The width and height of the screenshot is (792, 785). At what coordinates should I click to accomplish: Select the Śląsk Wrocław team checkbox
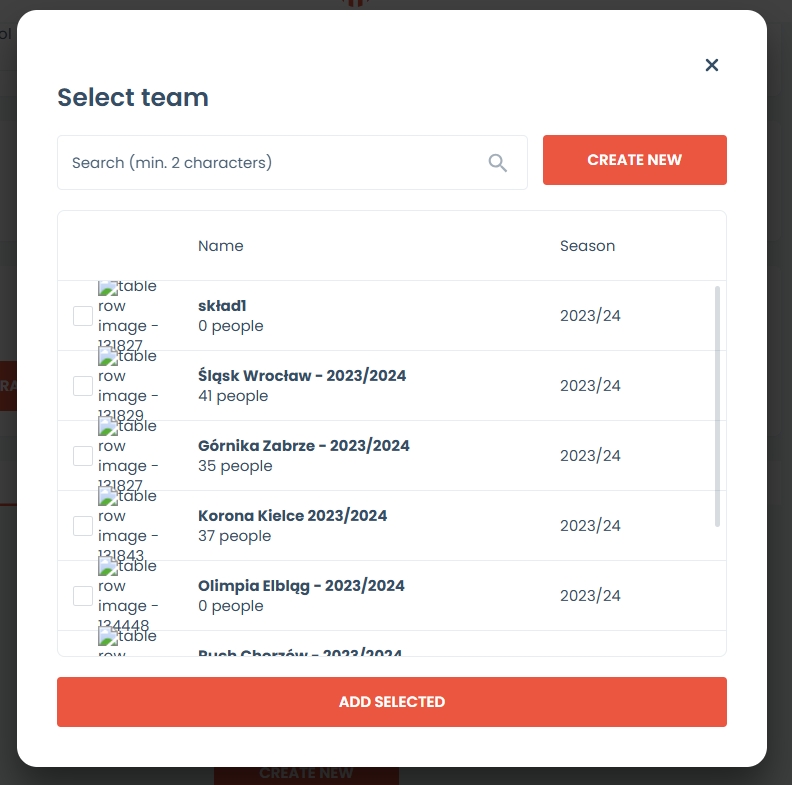83,386
